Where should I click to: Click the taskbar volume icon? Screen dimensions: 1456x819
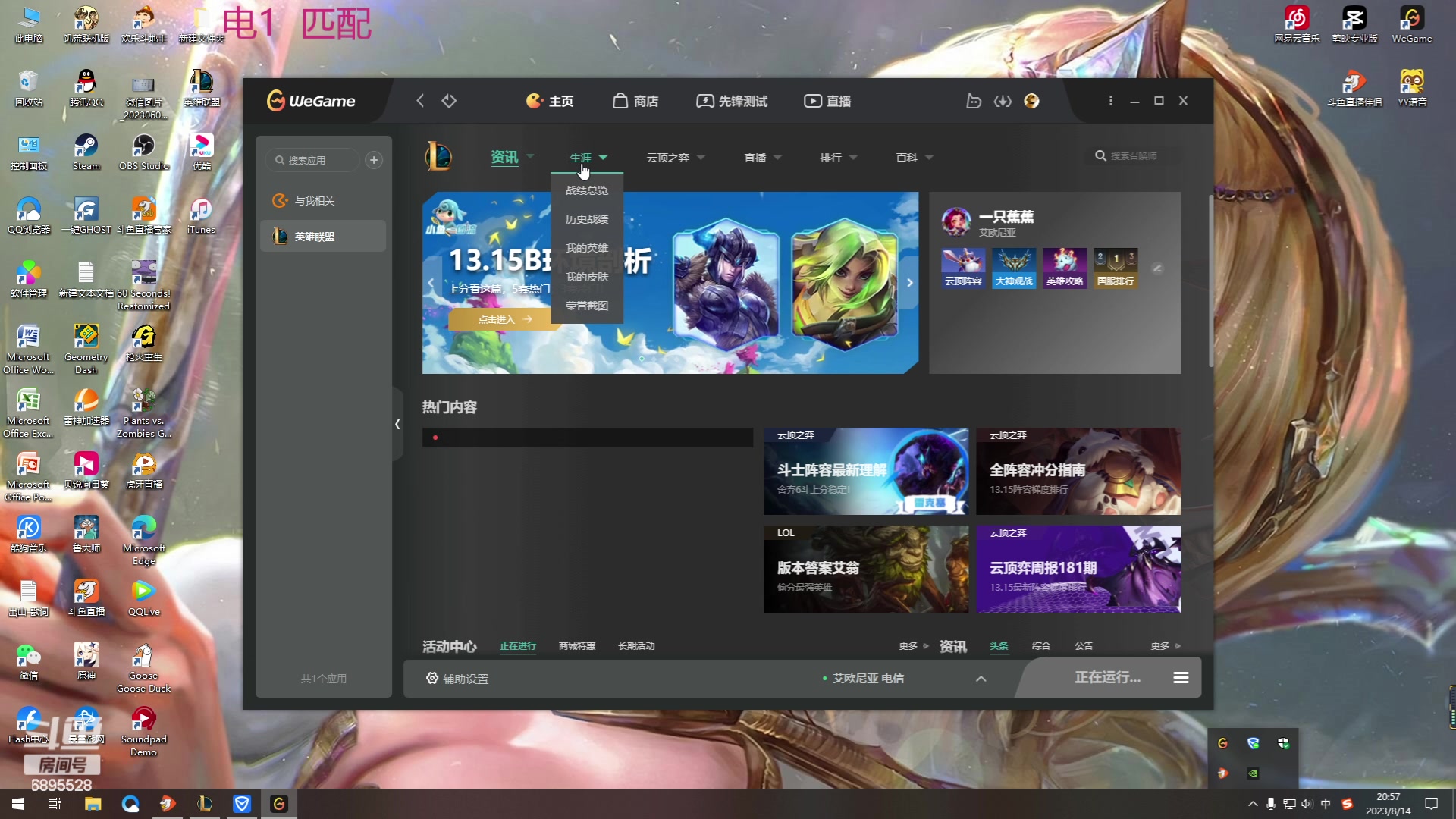point(1306,804)
